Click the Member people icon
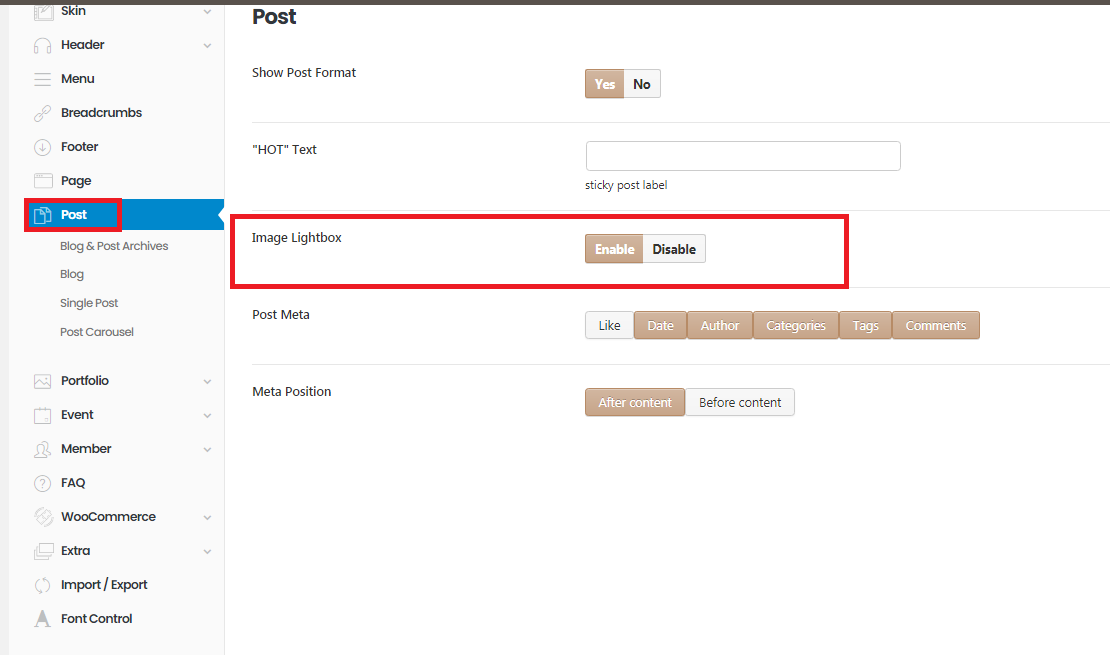Image resolution: width=1110 pixels, height=655 pixels. click(42, 449)
